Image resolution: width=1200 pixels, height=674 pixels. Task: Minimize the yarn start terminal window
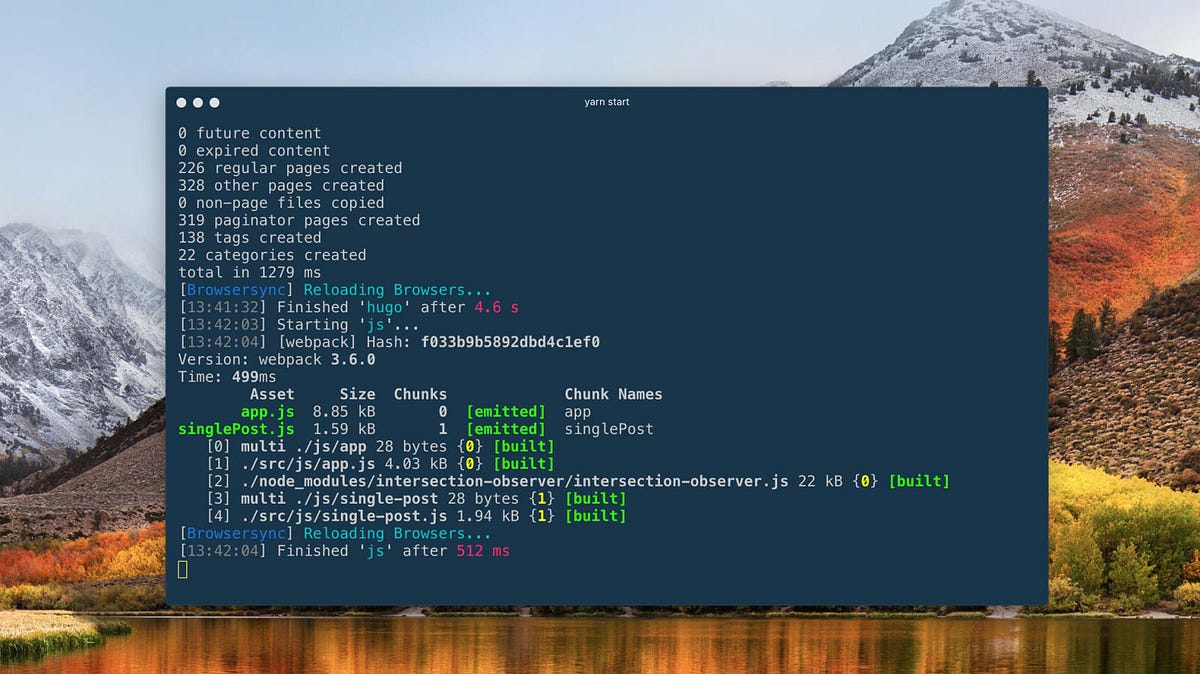(x=198, y=103)
